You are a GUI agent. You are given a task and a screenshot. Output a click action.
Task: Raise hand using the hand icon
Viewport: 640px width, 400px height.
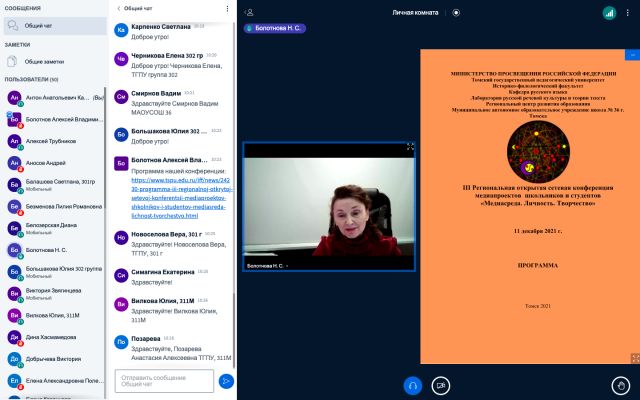tap(621, 385)
